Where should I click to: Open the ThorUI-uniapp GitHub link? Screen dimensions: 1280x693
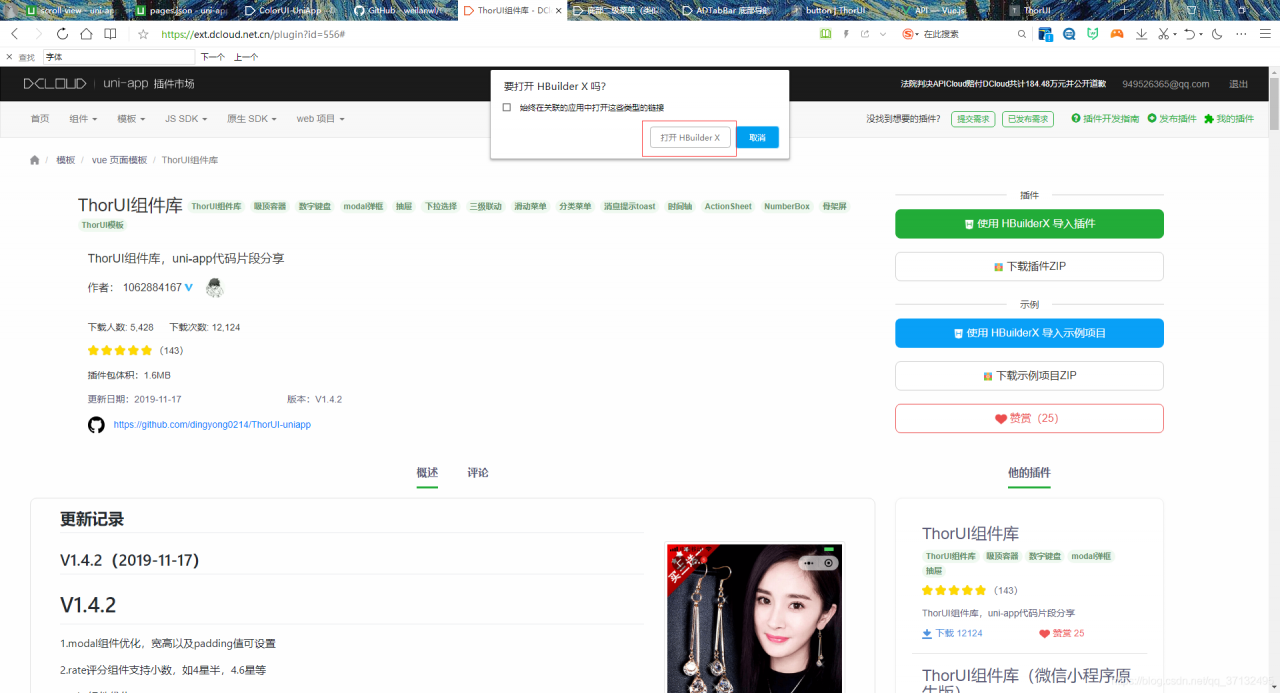[x=212, y=425]
